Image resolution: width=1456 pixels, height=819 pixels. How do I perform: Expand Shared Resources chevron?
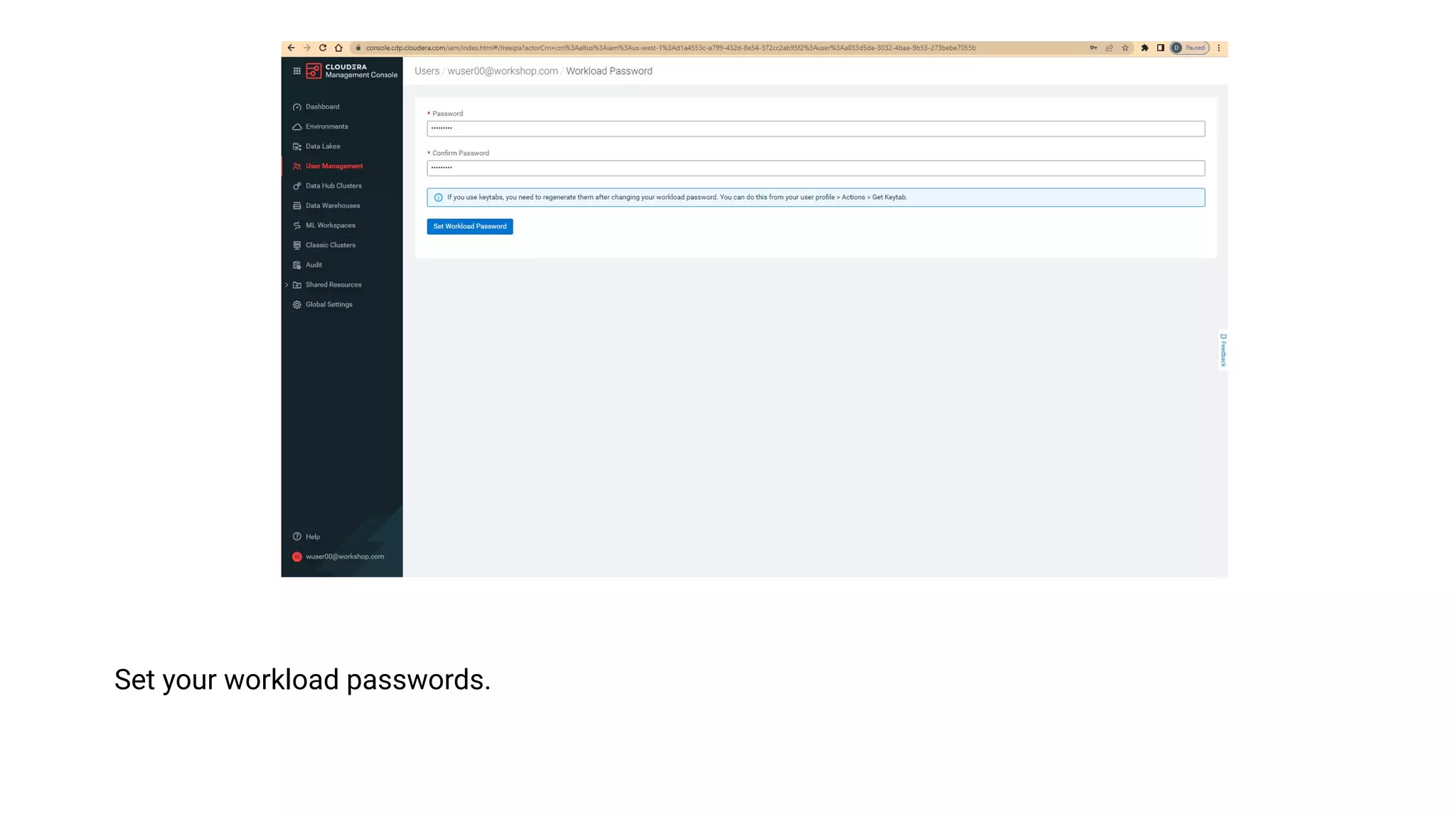tap(287, 285)
